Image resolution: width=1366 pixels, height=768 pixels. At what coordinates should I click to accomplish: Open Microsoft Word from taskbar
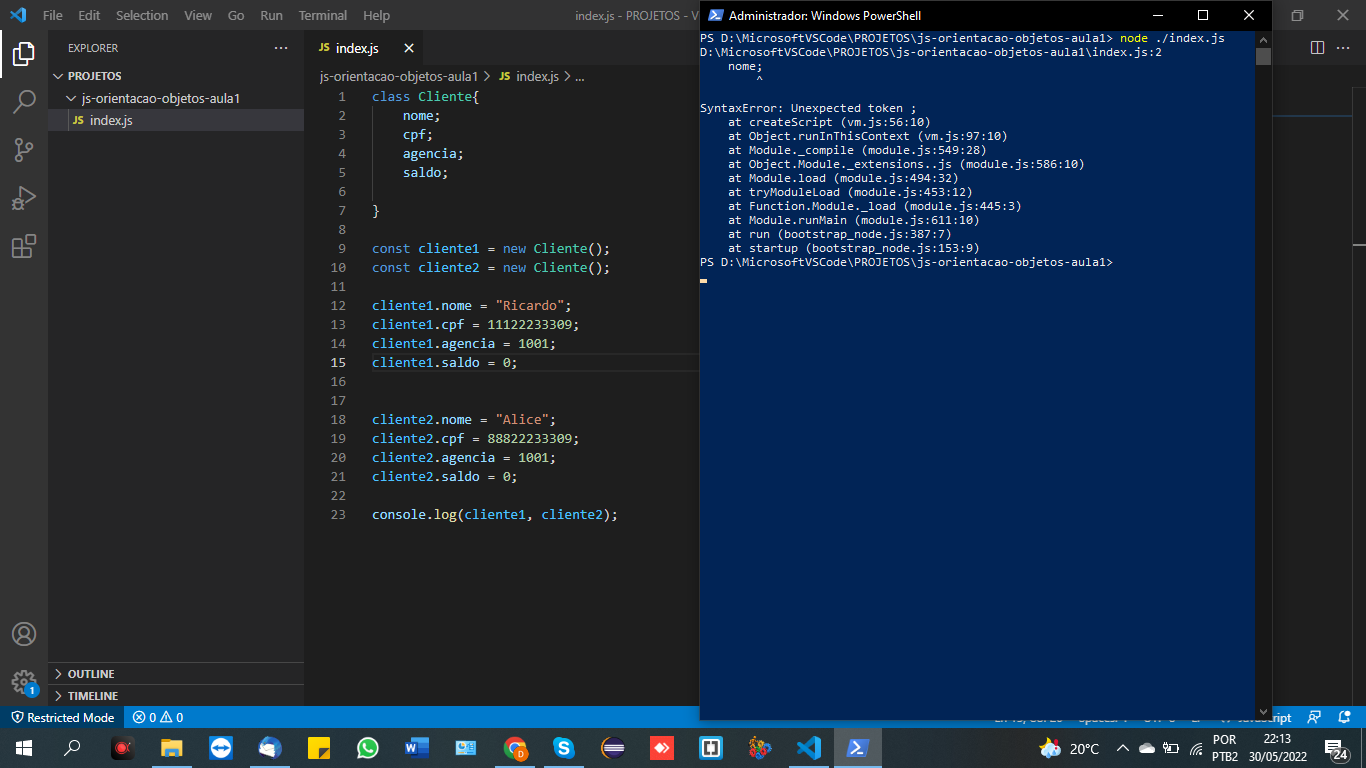pos(417,748)
